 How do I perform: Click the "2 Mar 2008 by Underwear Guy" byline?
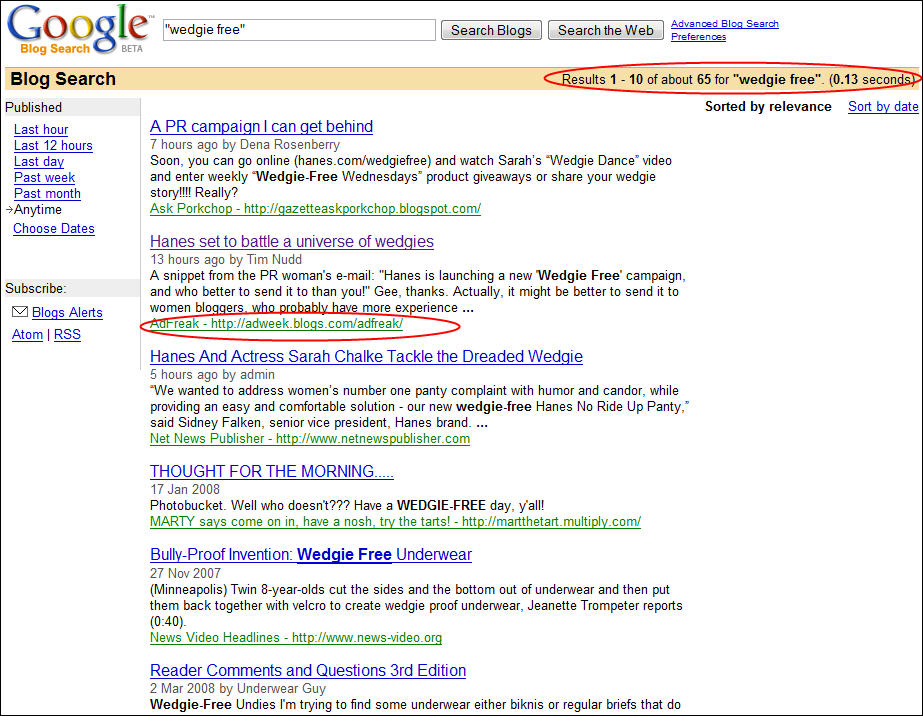(x=238, y=688)
